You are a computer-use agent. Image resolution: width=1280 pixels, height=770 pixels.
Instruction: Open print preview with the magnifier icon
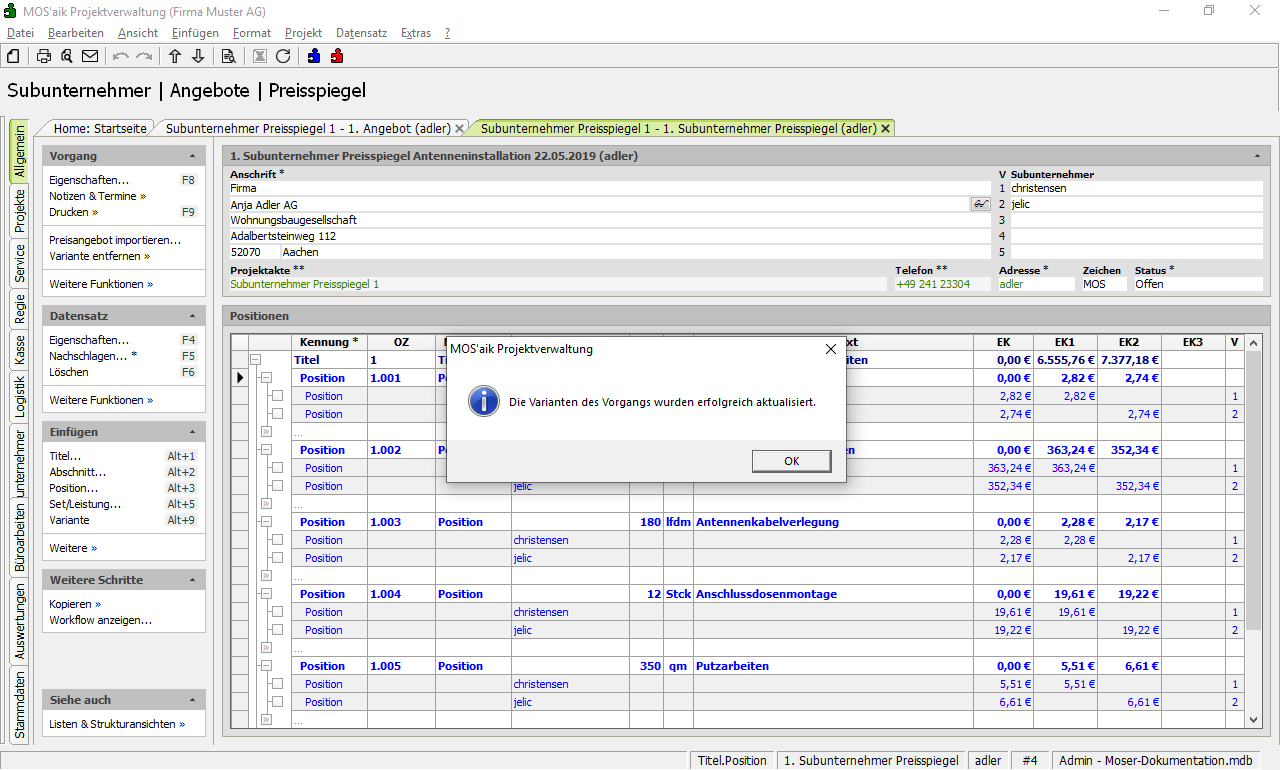67,56
